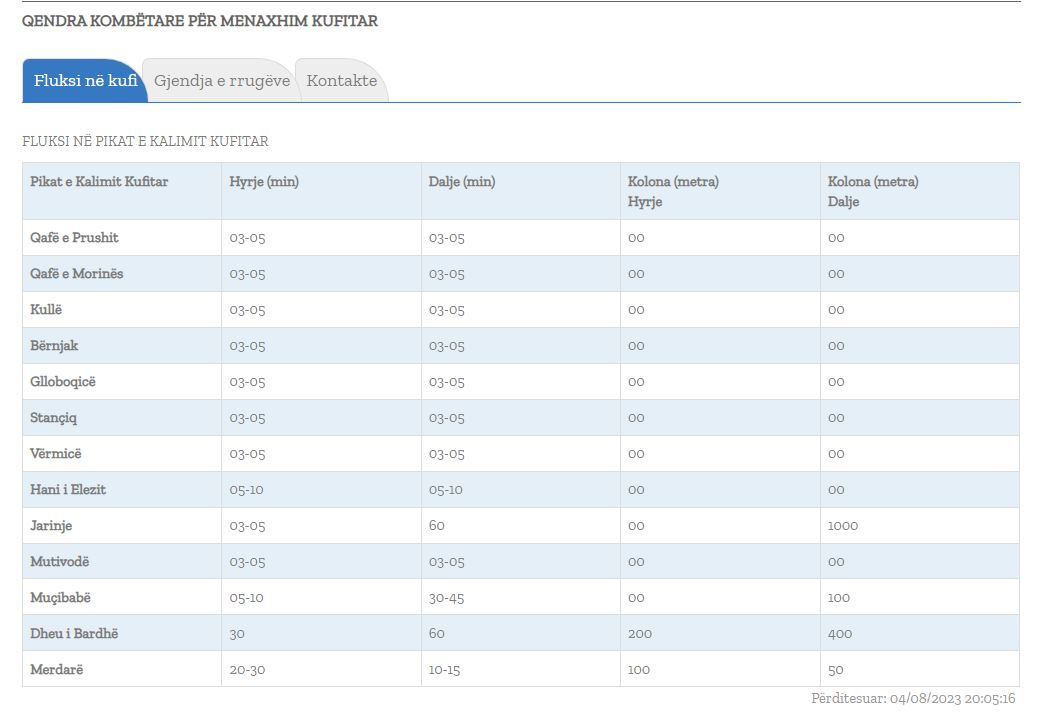Select the Qafë e Morinës row name
This screenshot has width=1039, height=721.
(77, 274)
